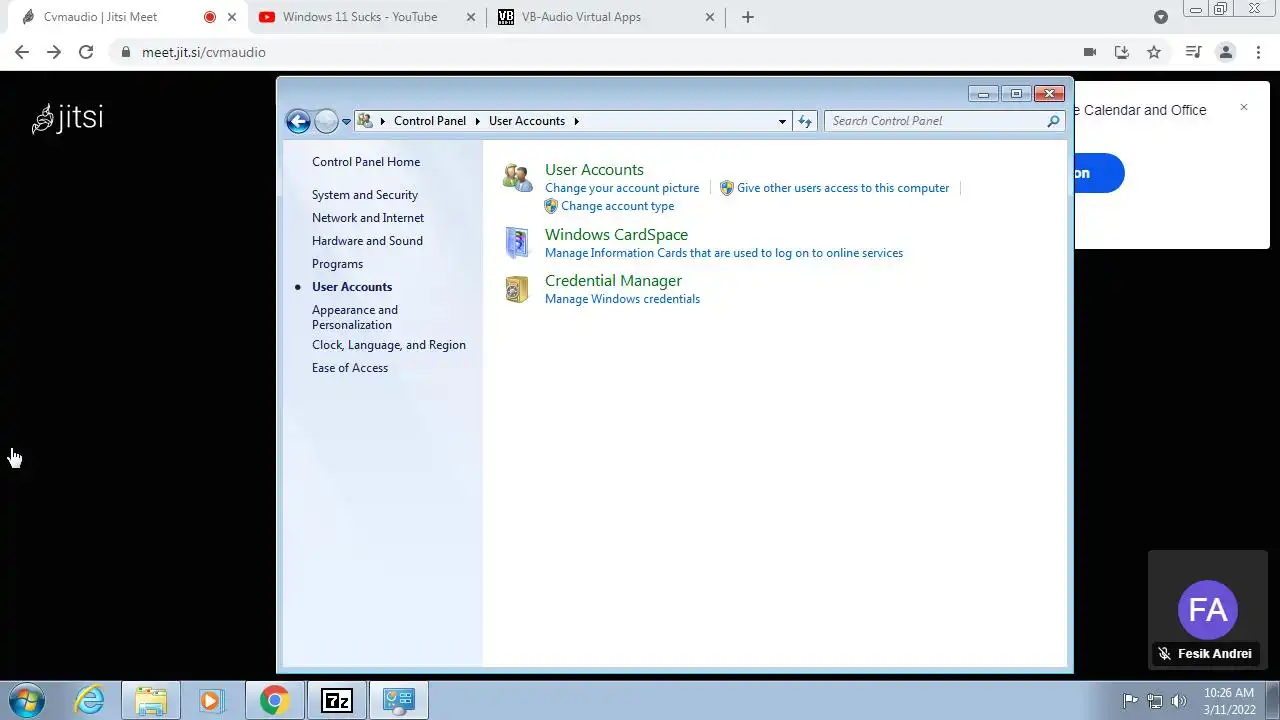
Task: Open 7-Zip from the taskbar
Action: tap(336, 700)
